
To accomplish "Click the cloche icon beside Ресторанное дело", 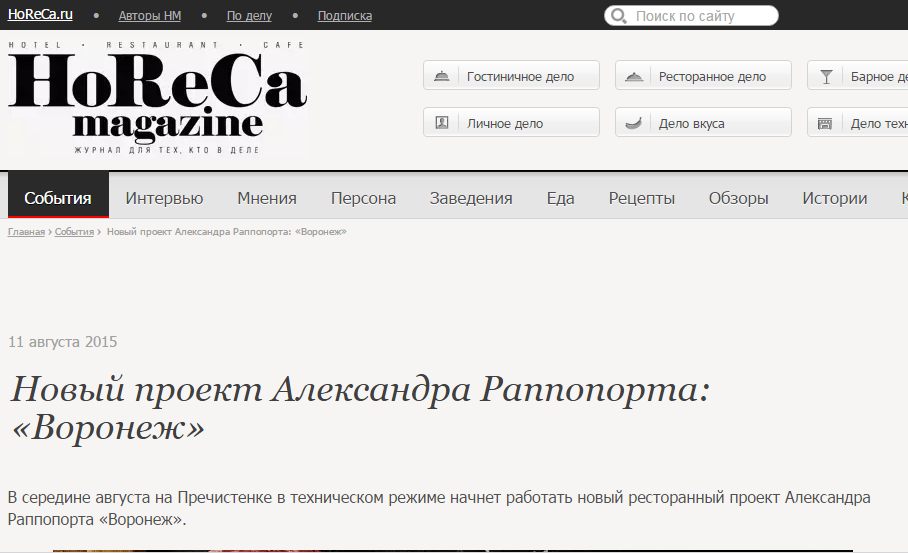I will (634, 76).
